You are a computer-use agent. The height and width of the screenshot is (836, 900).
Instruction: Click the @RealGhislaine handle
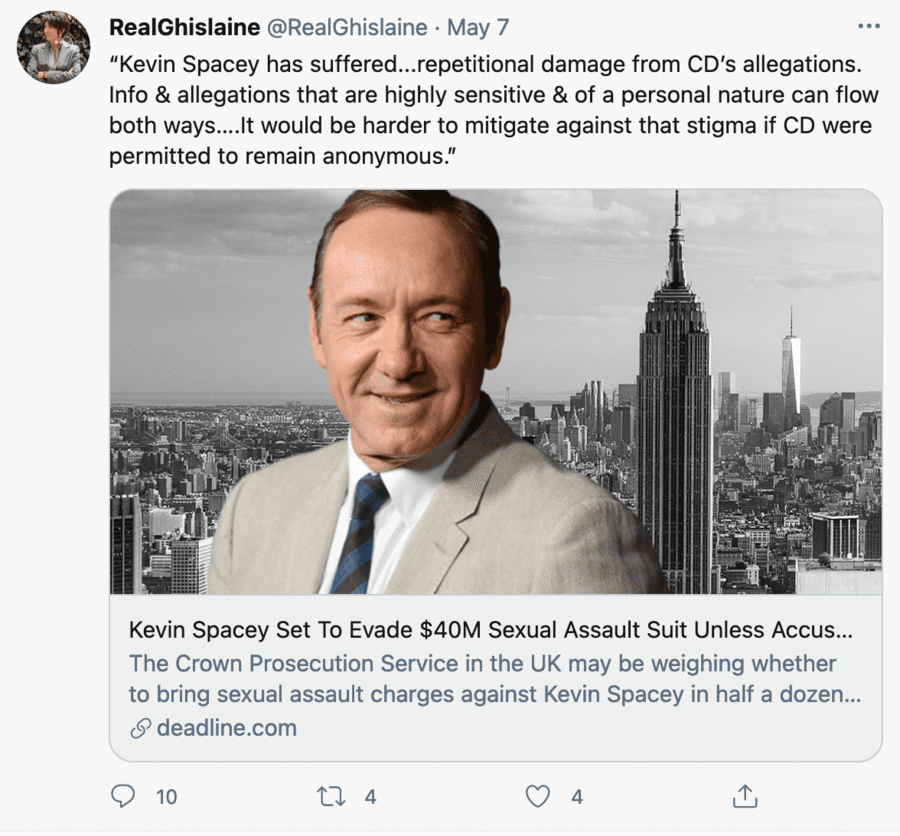click(349, 27)
